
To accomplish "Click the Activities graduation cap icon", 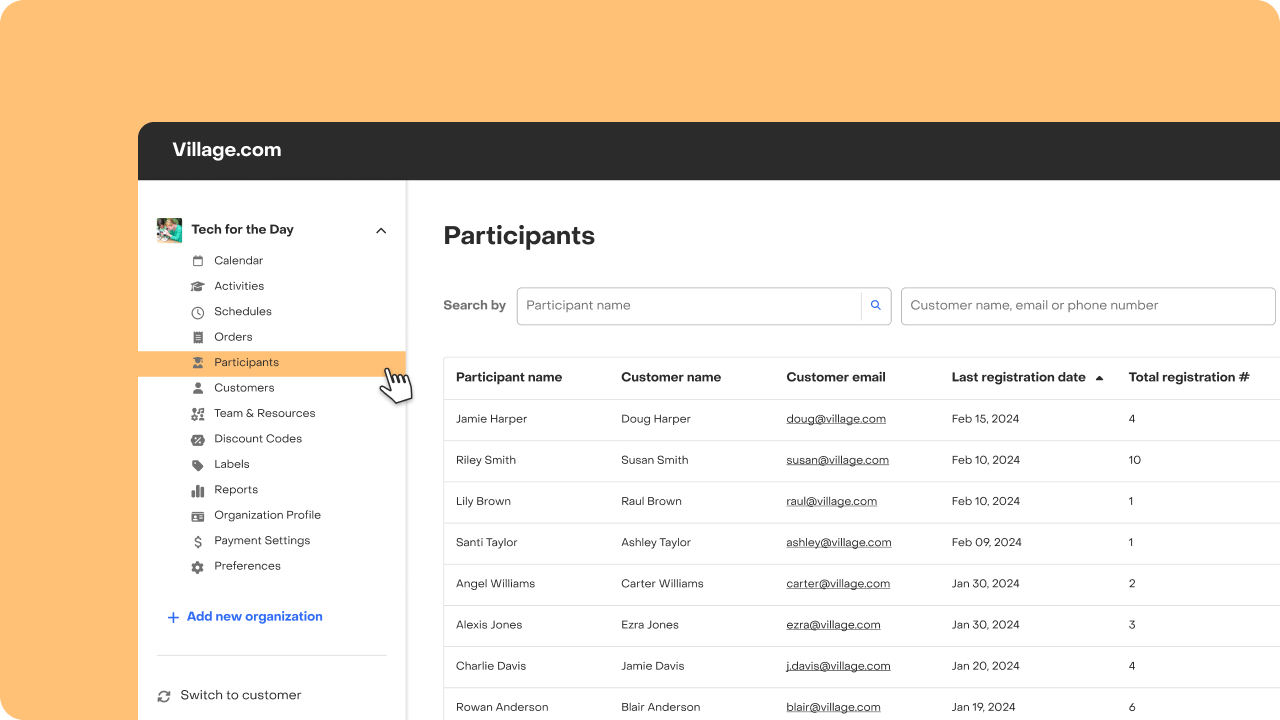I will point(198,286).
